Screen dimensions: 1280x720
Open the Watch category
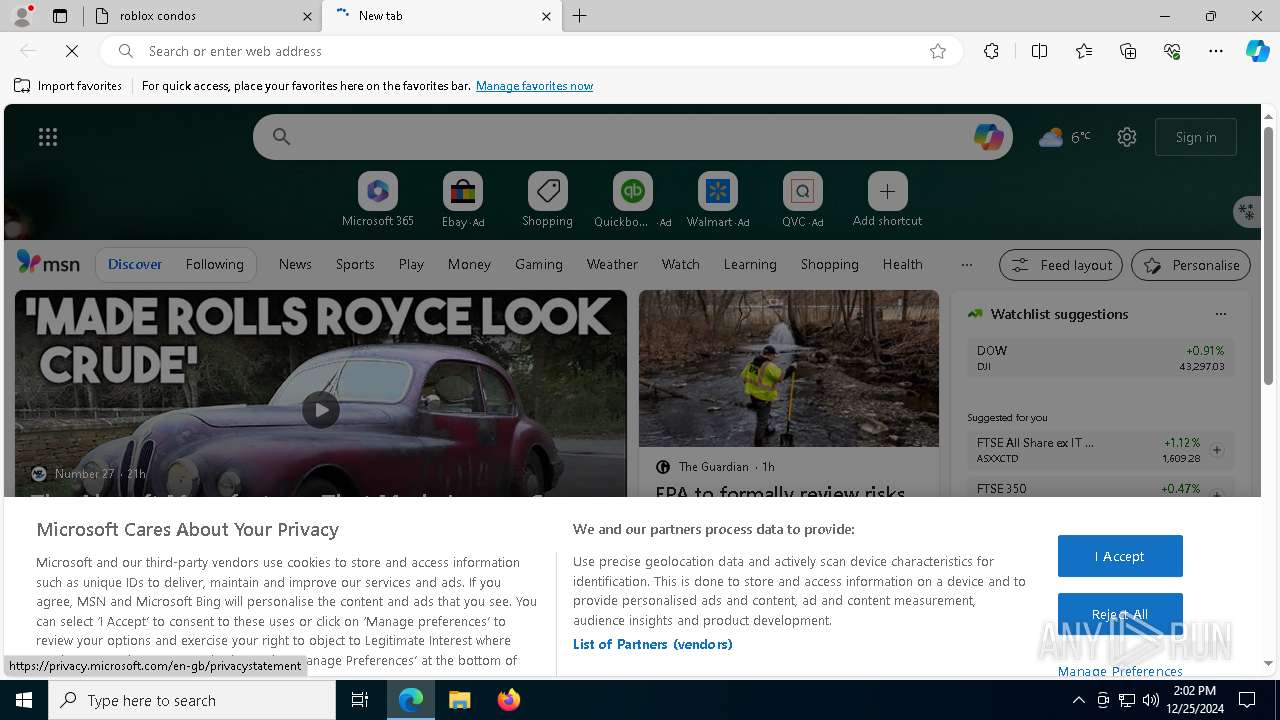[x=681, y=264]
